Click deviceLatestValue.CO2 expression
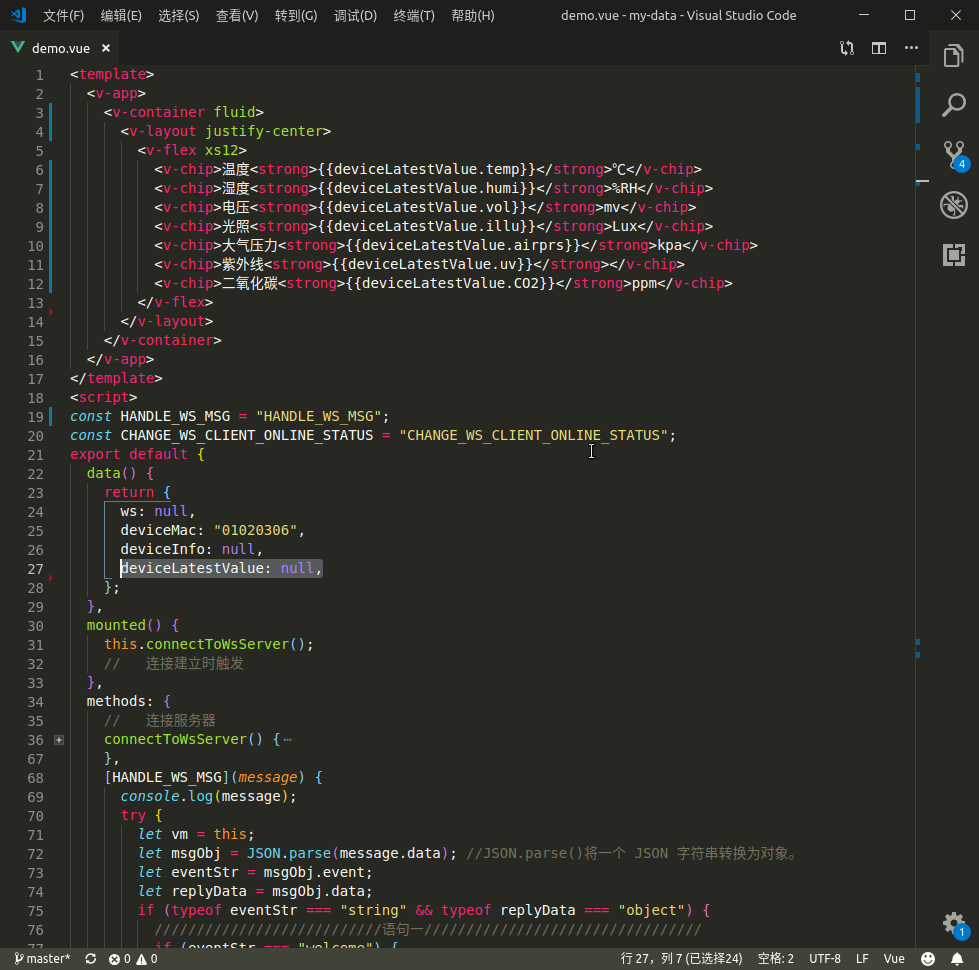This screenshot has height=970, width=979. click(x=450, y=283)
